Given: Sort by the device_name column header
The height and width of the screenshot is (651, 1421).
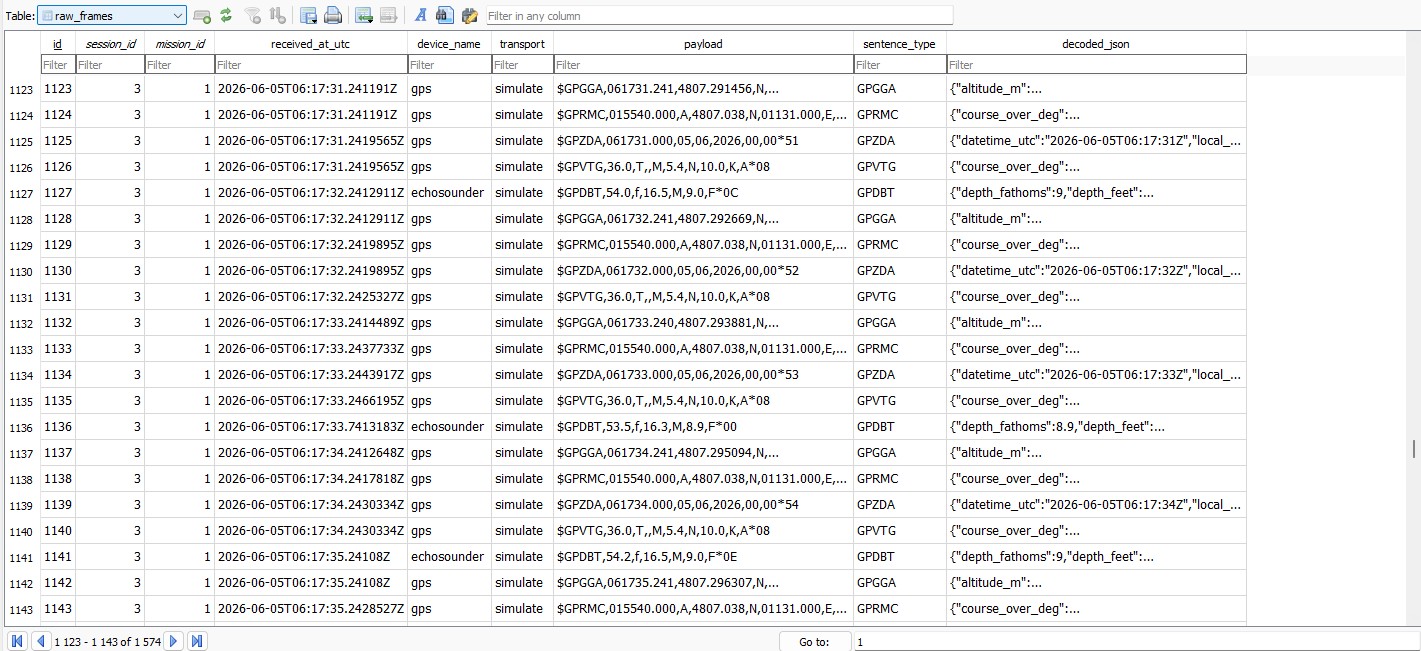Looking at the screenshot, I should click(449, 44).
